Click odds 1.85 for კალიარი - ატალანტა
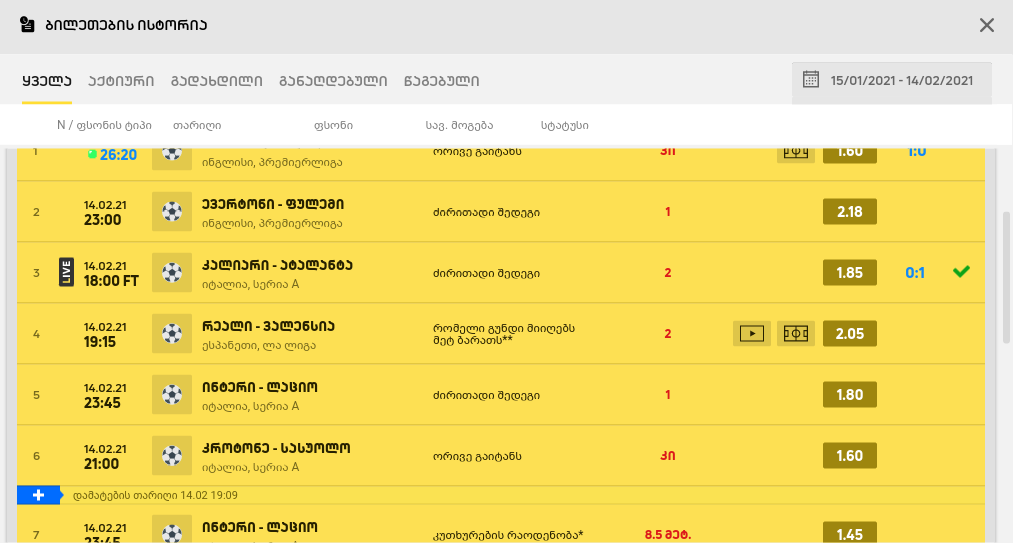Image resolution: width=1013 pixels, height=543 pixels. 850,273
